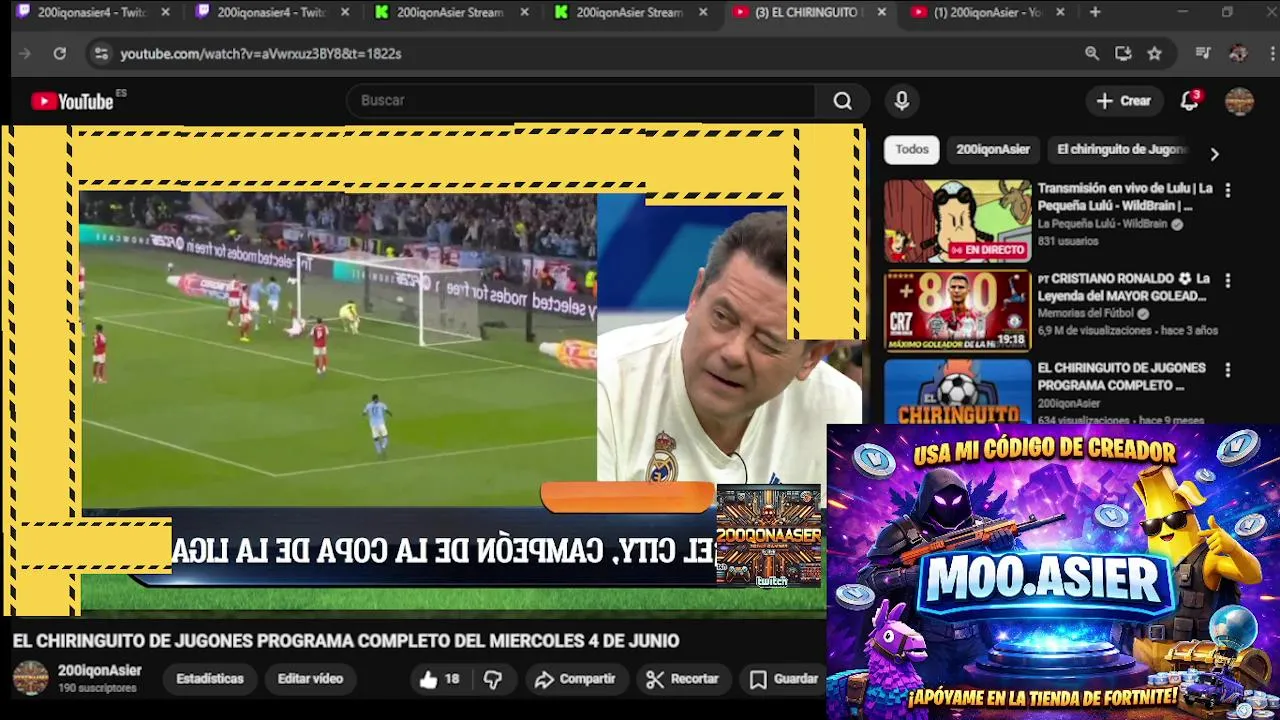Select the 'Todos' filter chip

click(x=912, y=149)
